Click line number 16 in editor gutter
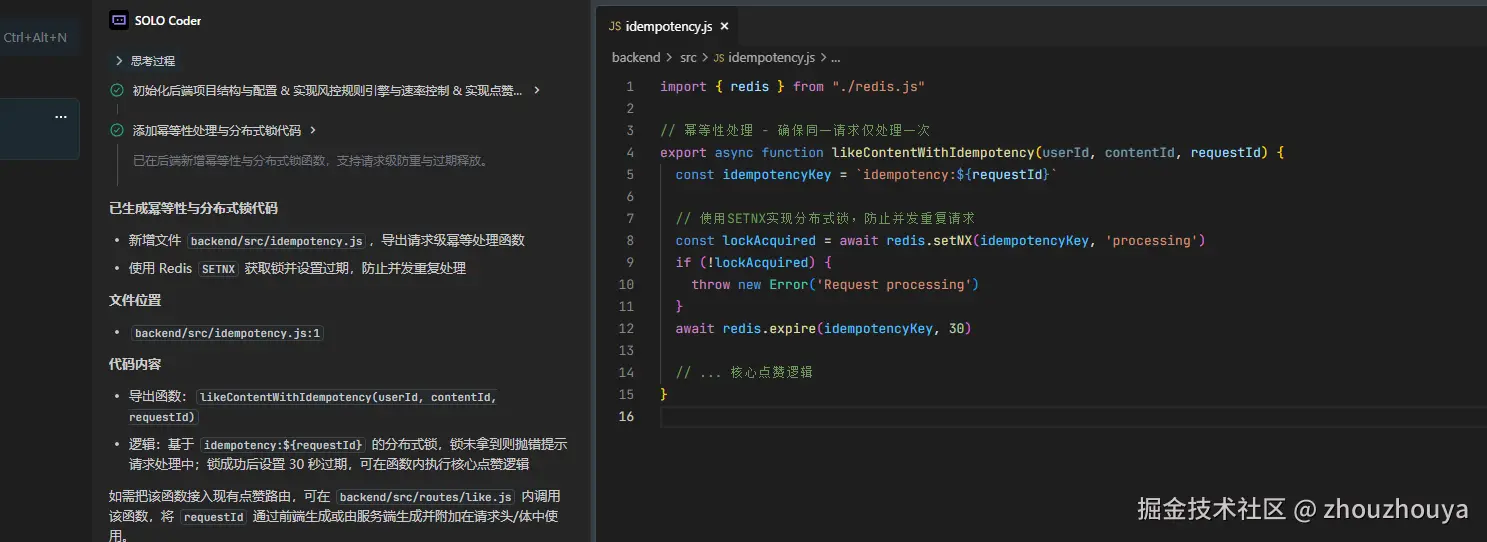Viewport: 1487px width, 542px height. click(x=627, y=416)
